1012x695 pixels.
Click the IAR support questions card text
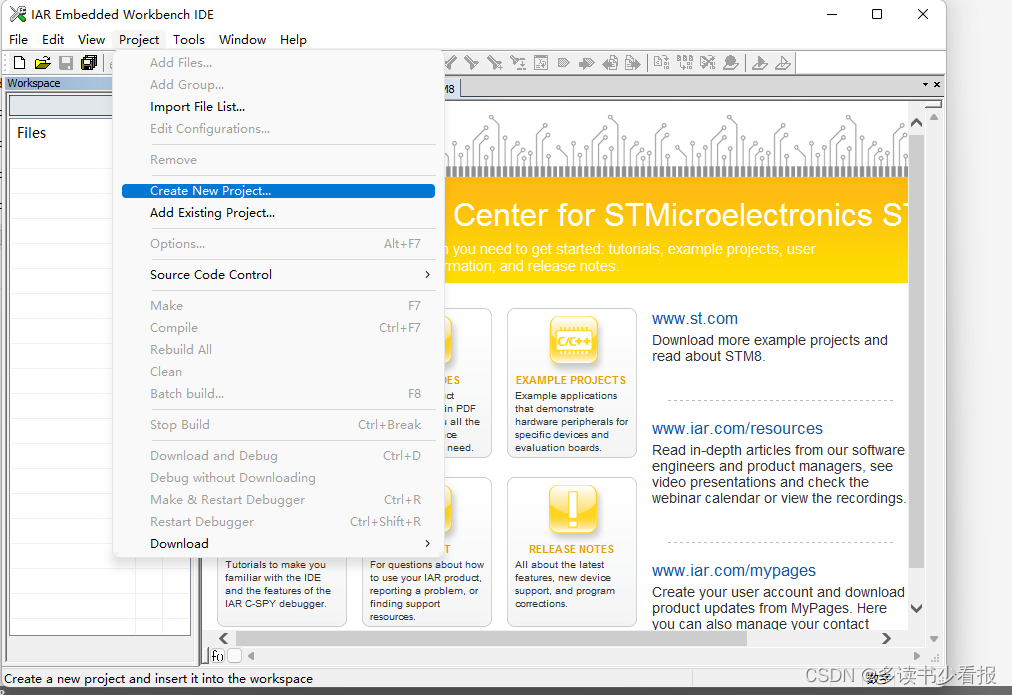point(427,590)
